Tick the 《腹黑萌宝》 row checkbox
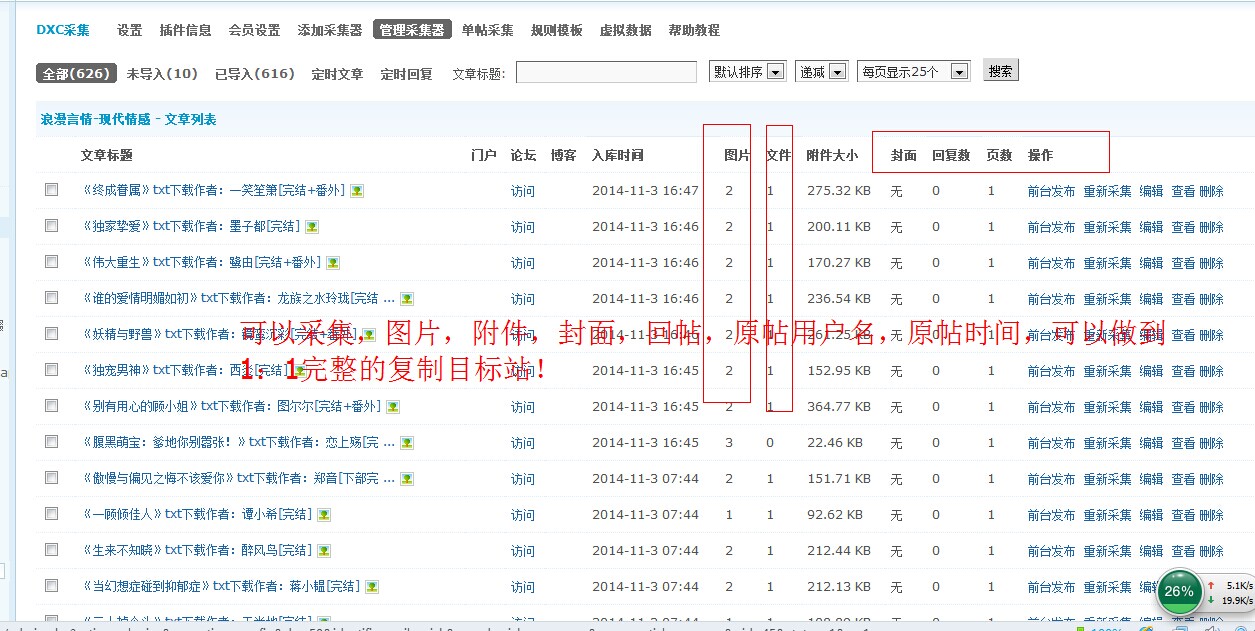This screenshot has height=631, width=1255. 52,442
